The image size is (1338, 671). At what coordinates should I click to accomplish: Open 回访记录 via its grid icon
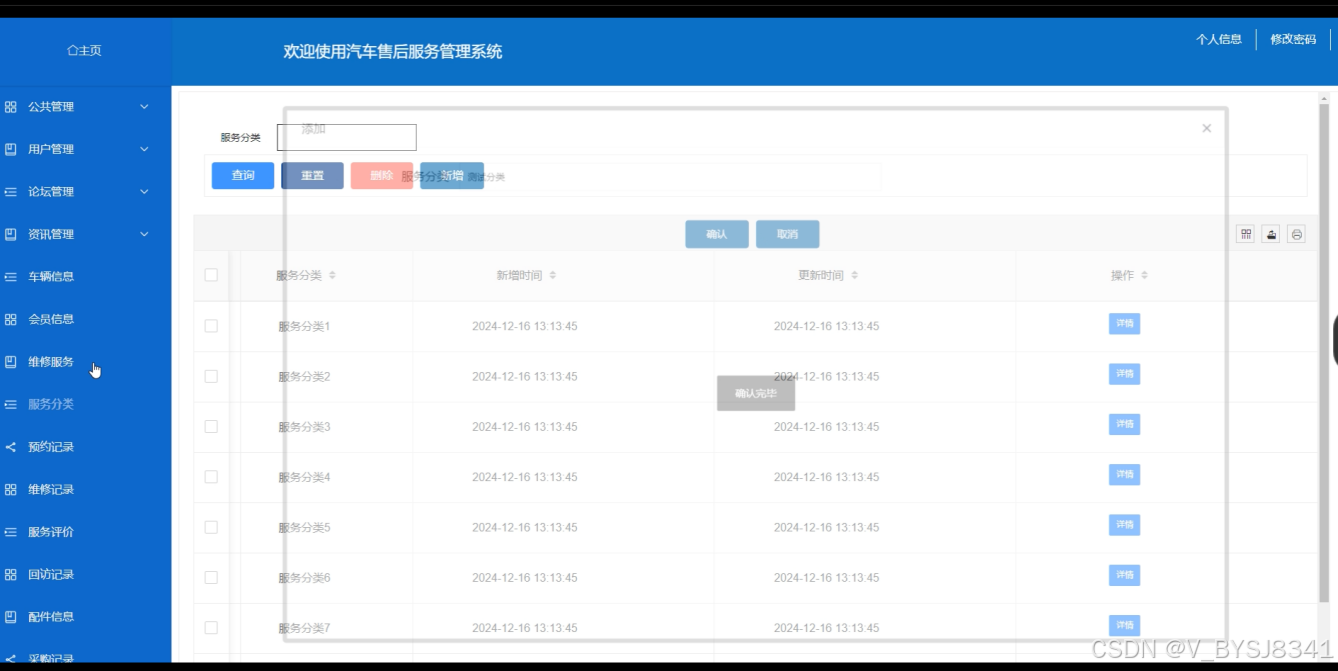11,574
